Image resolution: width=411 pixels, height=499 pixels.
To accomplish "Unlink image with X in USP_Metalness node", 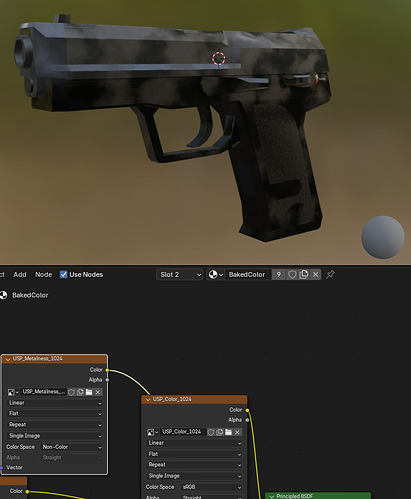I will 98,392.
